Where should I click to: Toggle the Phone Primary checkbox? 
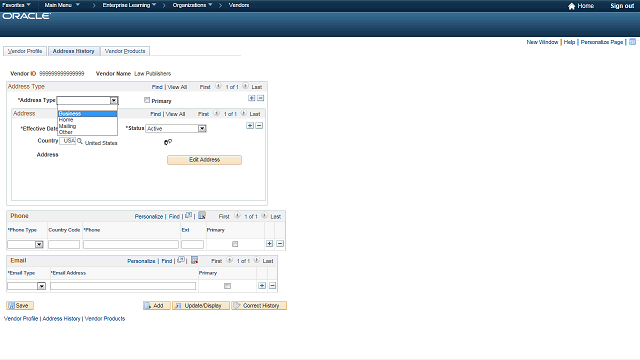pos(235,244)
